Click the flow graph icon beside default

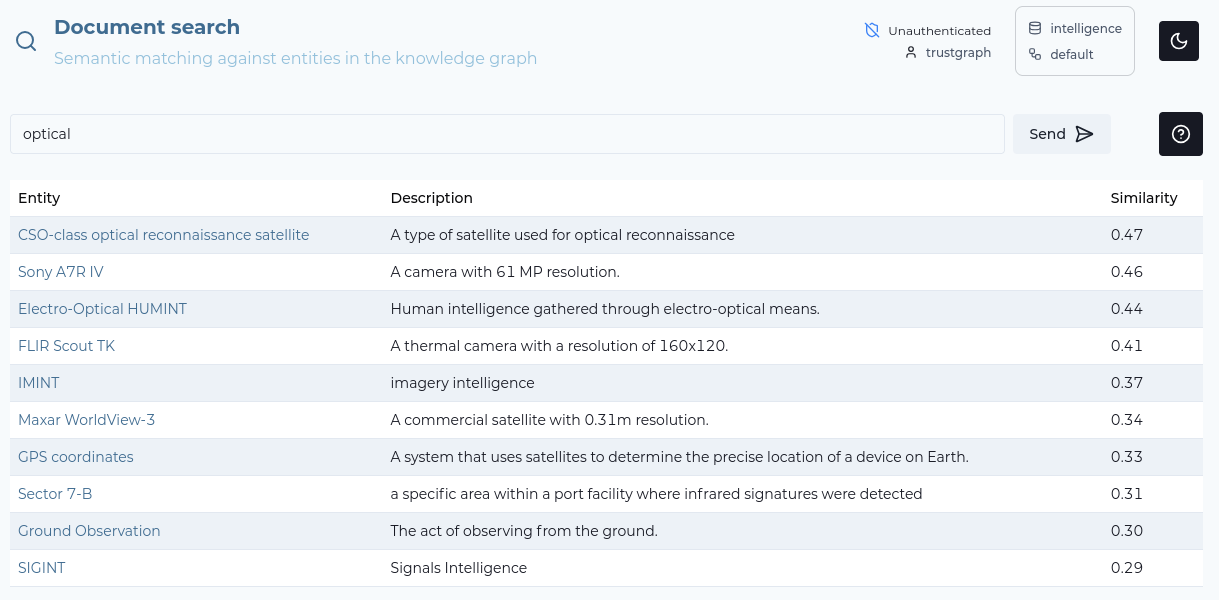(x=1033, y=54)
